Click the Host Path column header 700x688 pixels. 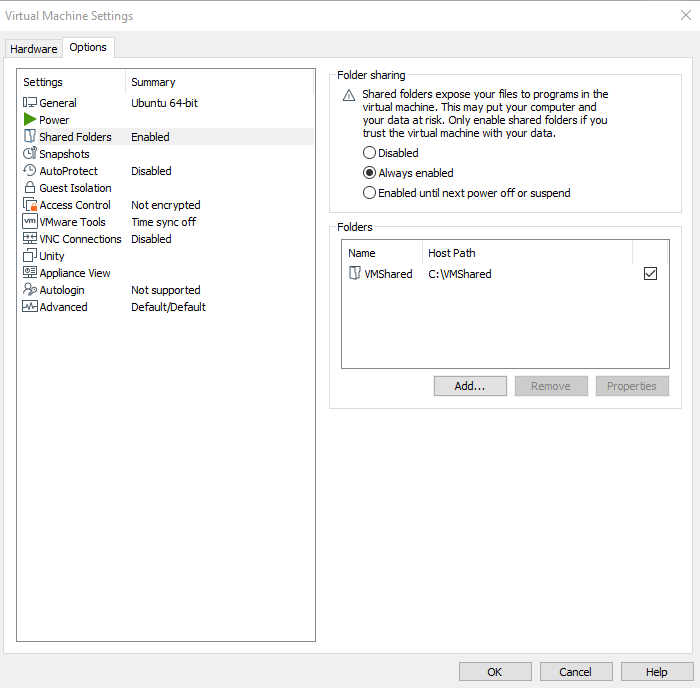pos(527,253)
